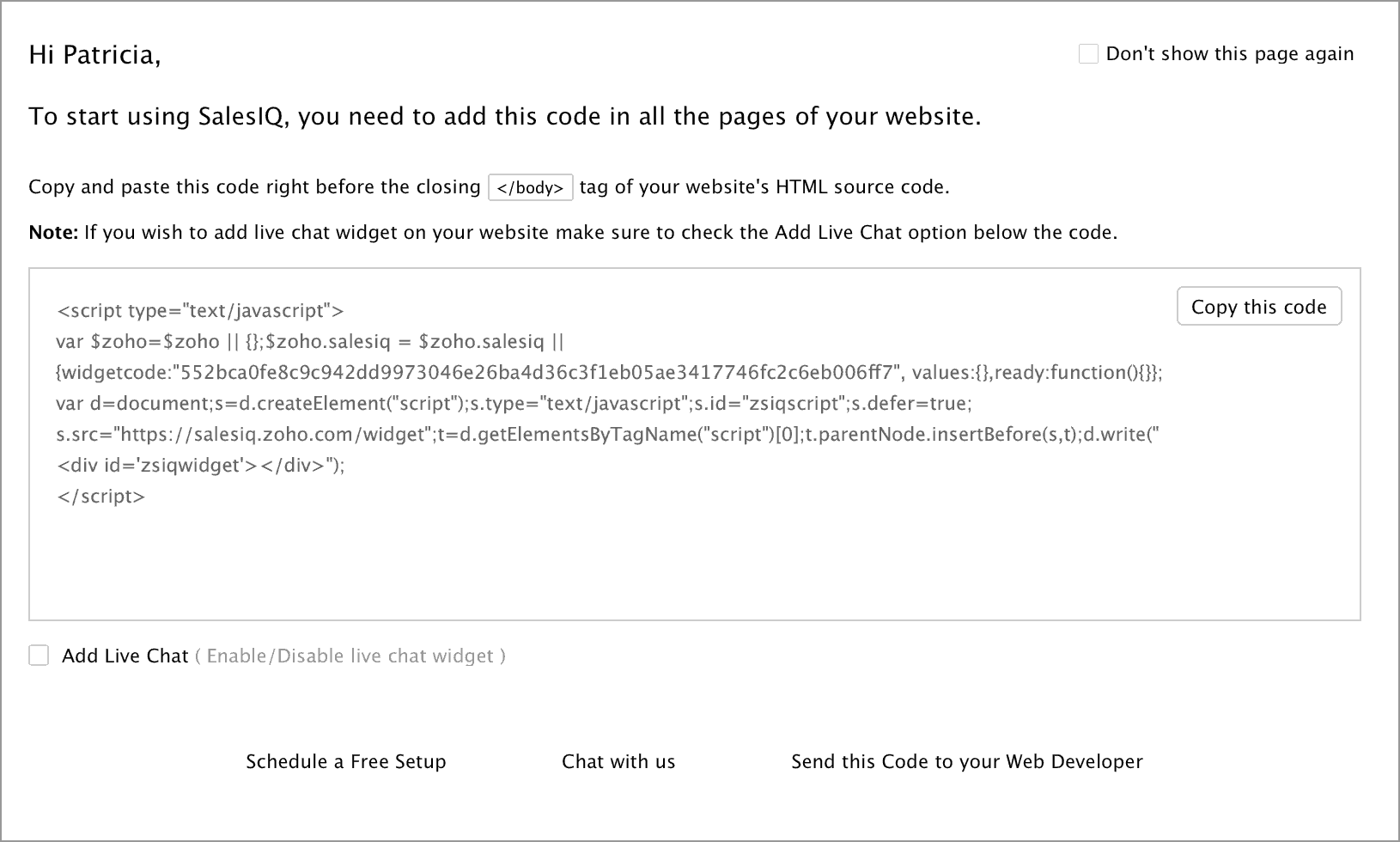The width and height of the screenshot is (1400, 842).
Task: Click 'var d=document' code line
Action: [514, 403]
